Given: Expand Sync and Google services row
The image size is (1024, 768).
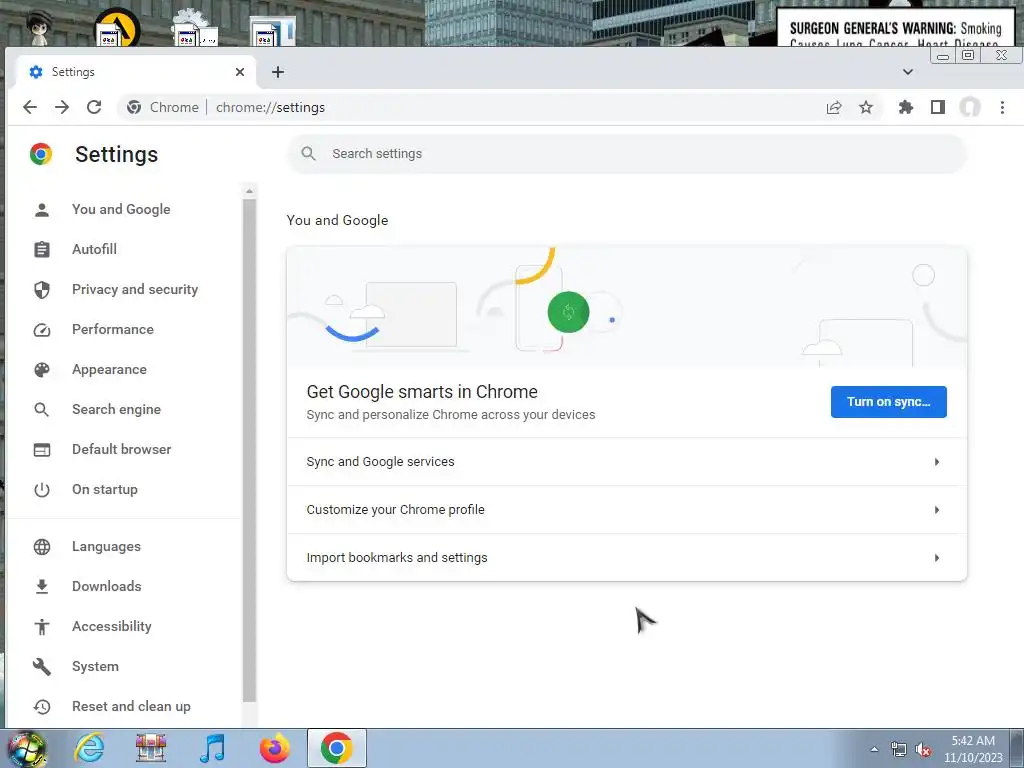Looking at the screenshot, I should pos(627,462).
